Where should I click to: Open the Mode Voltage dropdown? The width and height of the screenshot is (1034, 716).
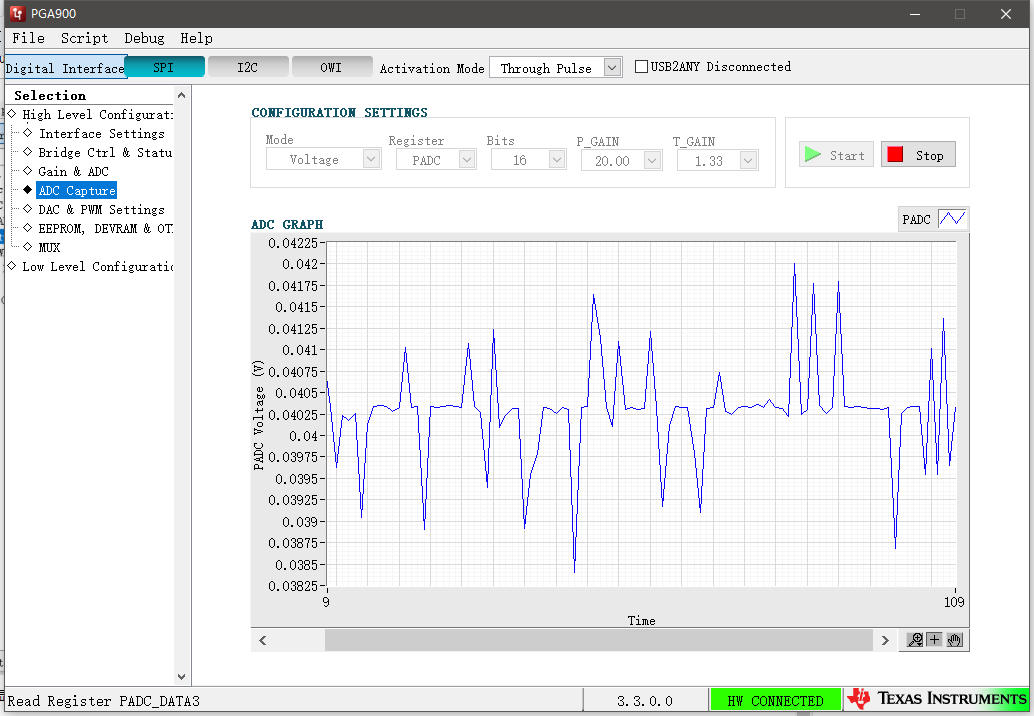coord(323,159)
